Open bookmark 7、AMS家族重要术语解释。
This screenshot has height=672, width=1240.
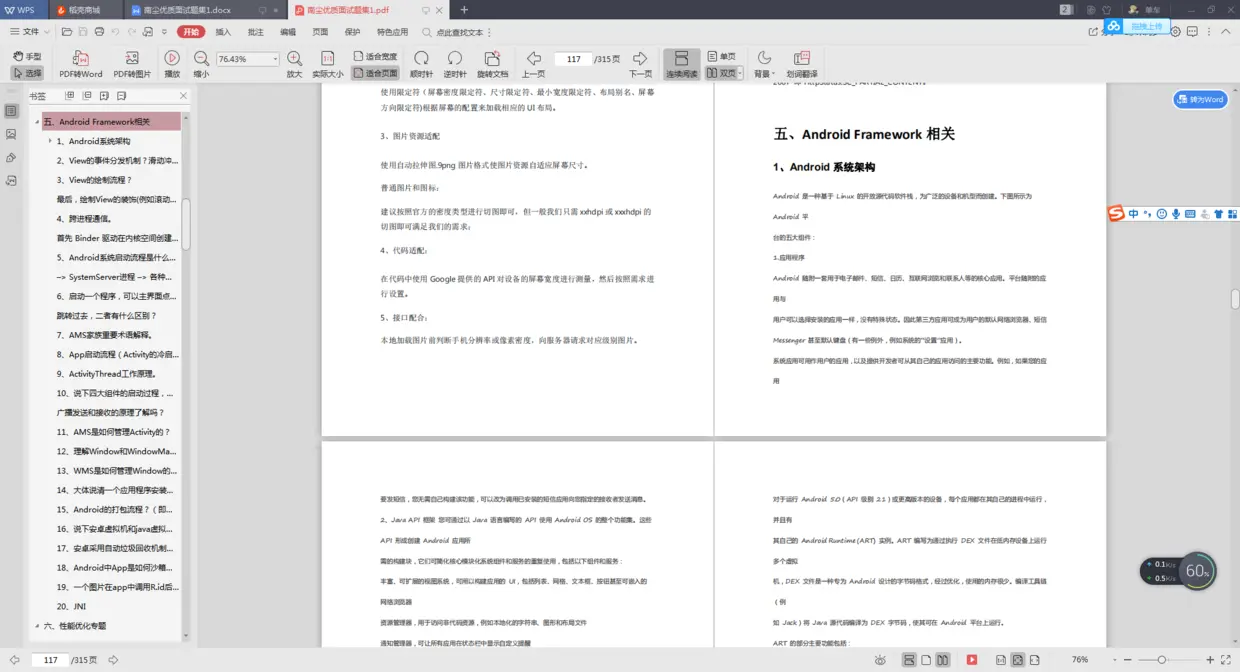pos(107,335)
